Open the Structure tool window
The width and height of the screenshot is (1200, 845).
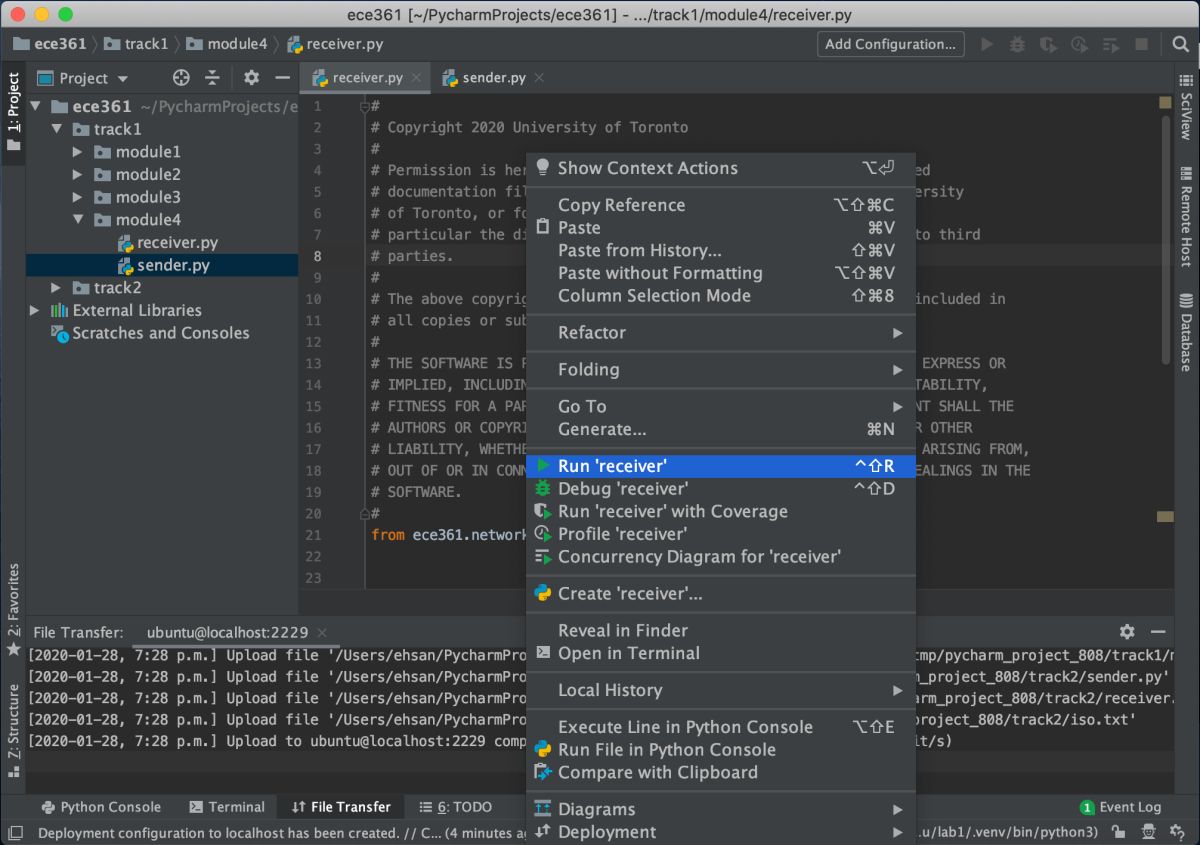coord(13,730)
